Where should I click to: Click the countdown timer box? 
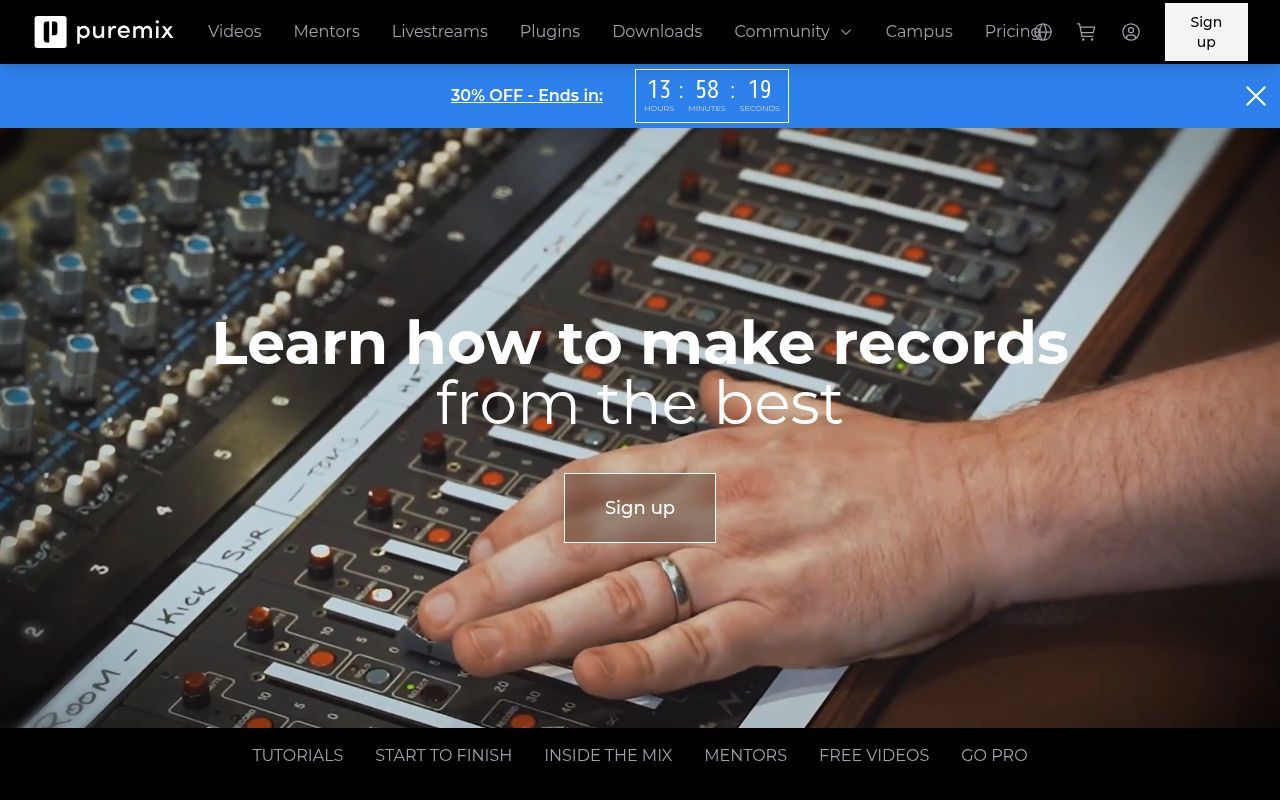(712, 96)
